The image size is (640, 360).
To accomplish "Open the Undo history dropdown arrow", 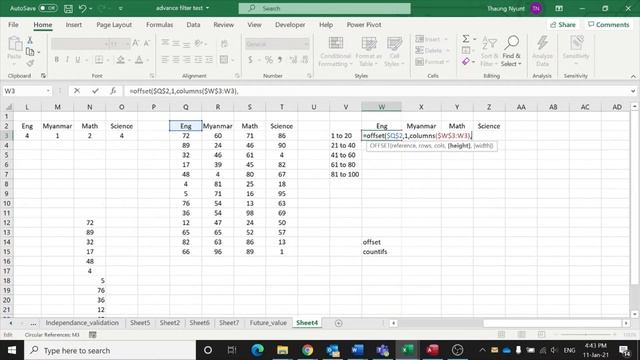I will (x=91, y=8).
